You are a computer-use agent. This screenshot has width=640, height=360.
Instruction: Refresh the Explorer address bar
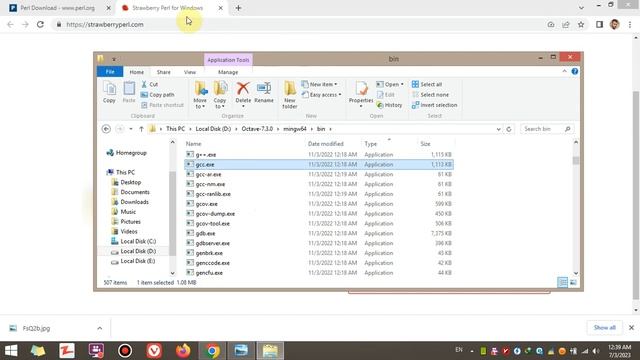point(509,129)
